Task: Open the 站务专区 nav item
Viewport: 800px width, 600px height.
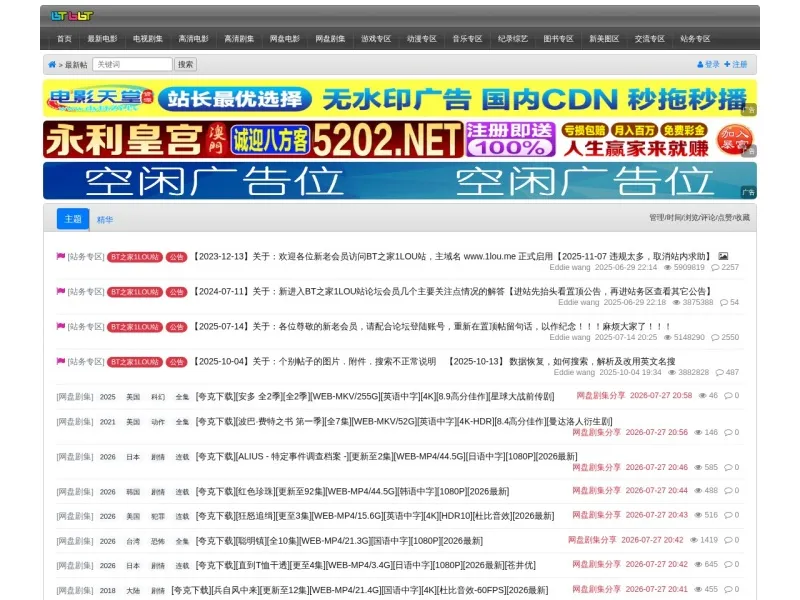Action: point(695,39)
